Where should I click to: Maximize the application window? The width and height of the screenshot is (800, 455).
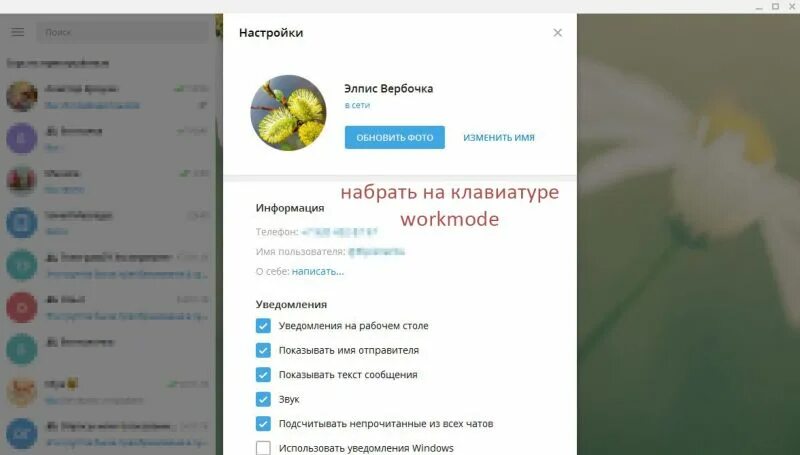(x=775, y=7)
